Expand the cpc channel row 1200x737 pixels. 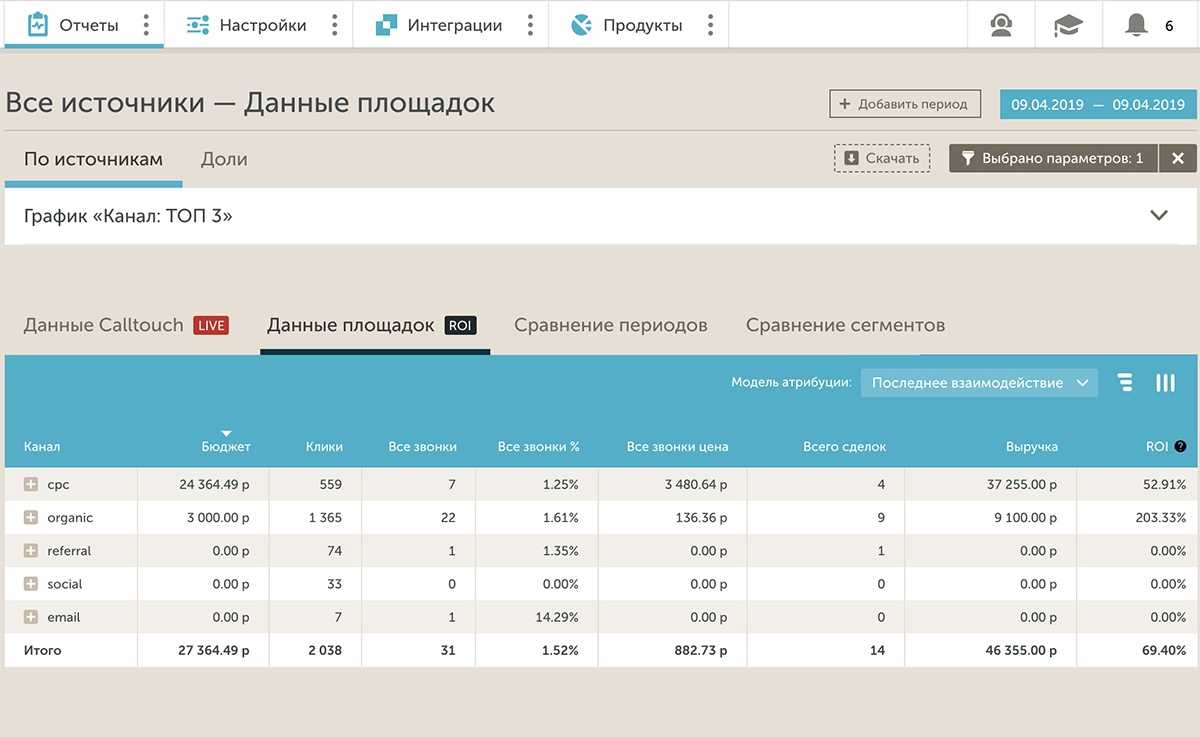31,485
